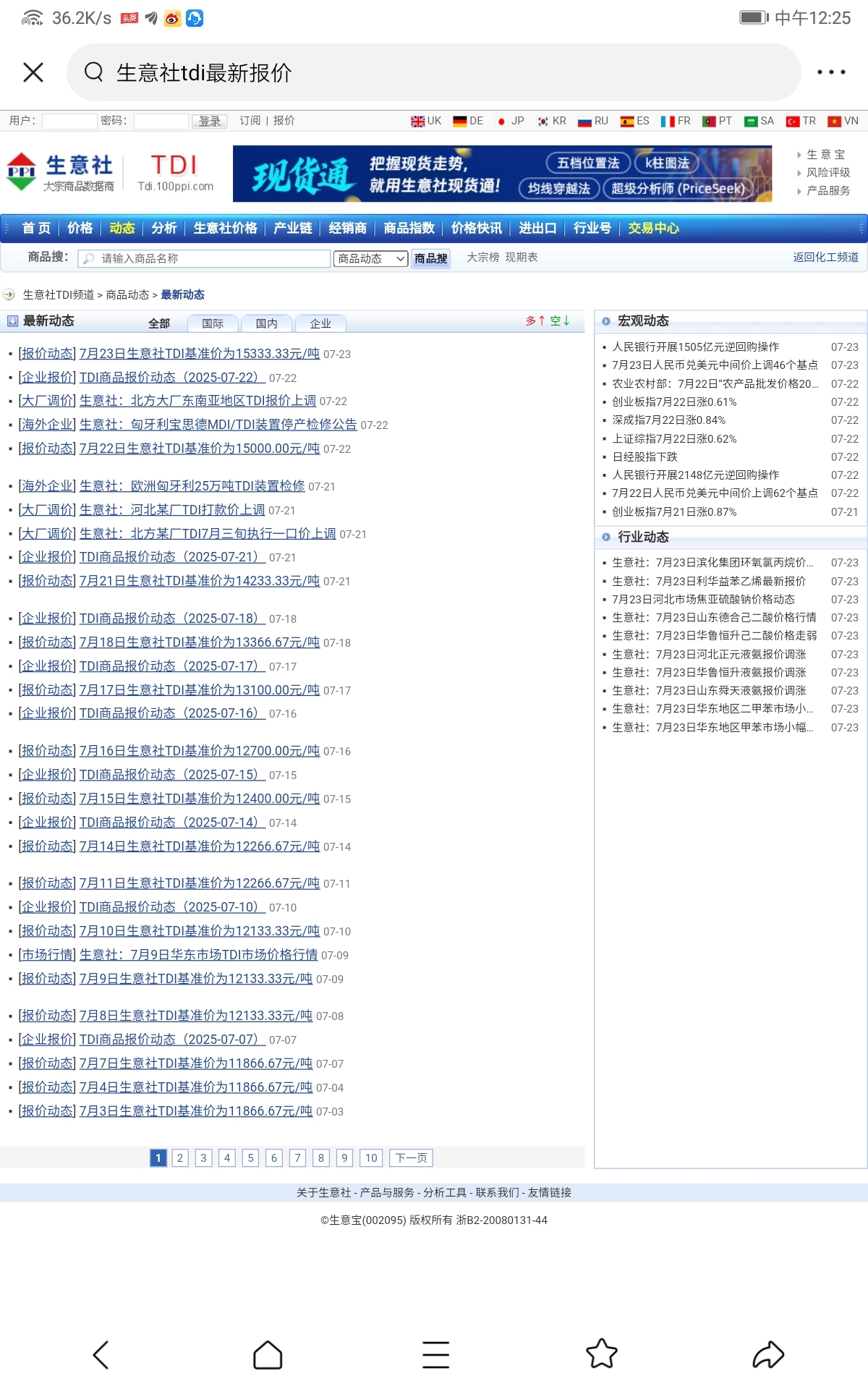The height and width of the screenshot is (1389, 868).
Task: Open the 商品动态 search type dropdown
Action: 371,258
